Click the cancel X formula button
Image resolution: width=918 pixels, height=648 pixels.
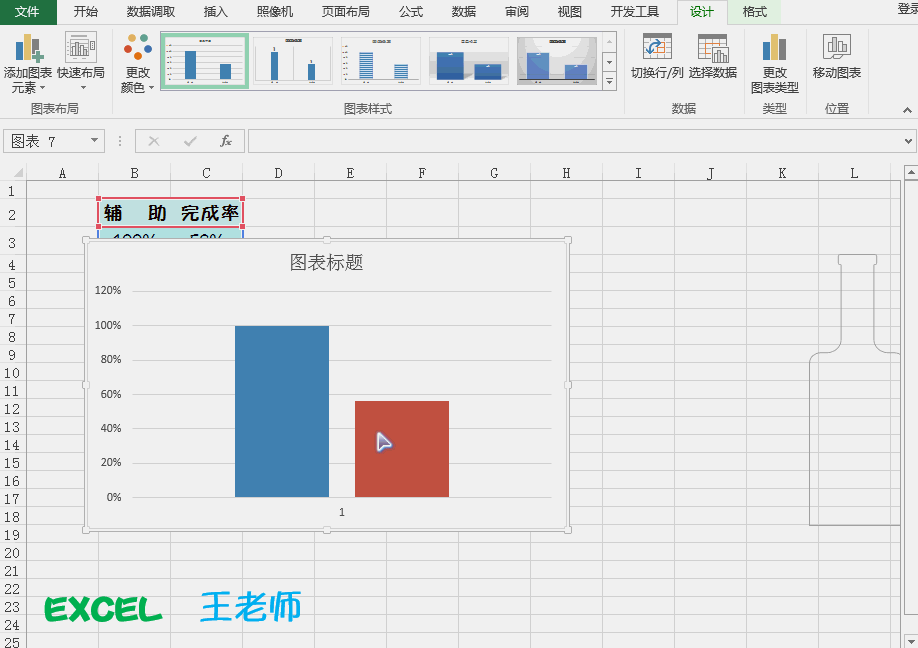click(154, 141)
